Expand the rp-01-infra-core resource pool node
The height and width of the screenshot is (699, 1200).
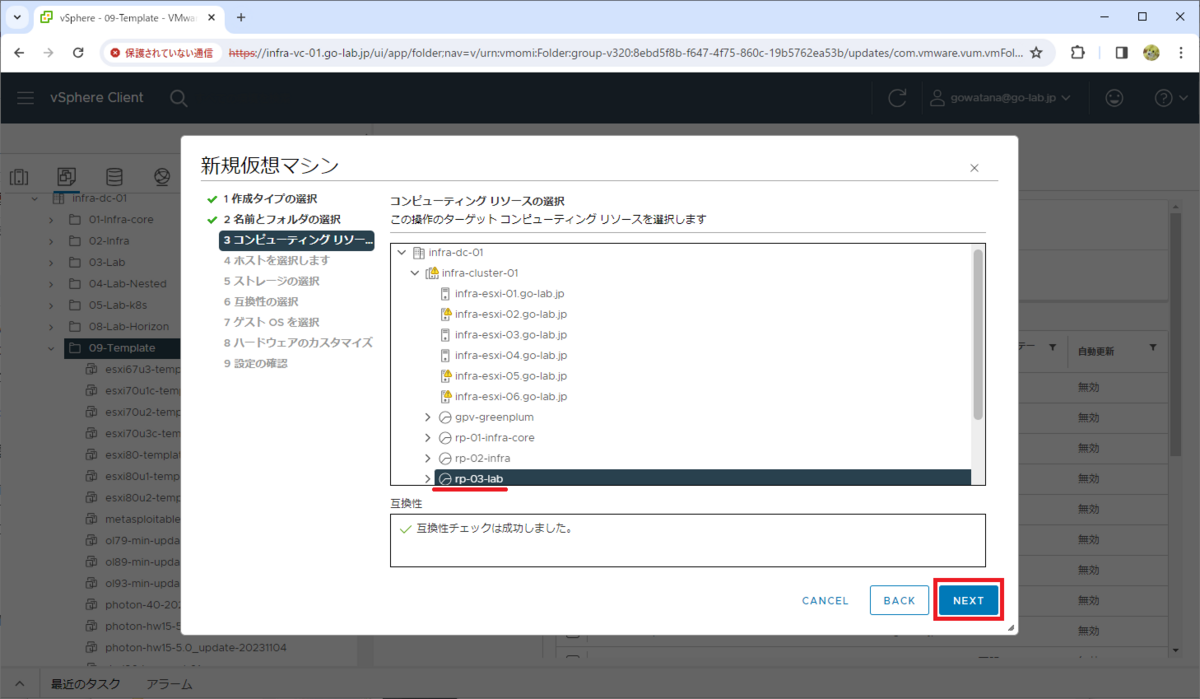(x=428, y=438)
